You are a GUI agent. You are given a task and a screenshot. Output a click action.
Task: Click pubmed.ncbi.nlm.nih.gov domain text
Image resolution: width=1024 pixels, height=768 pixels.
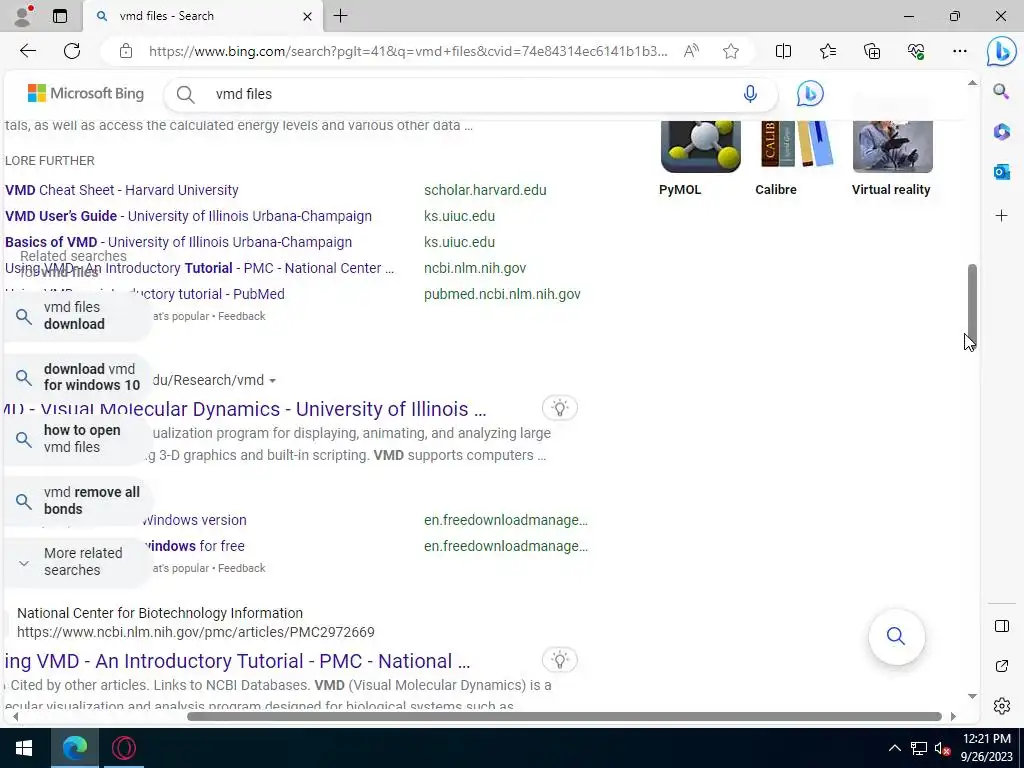coord(502,294)
